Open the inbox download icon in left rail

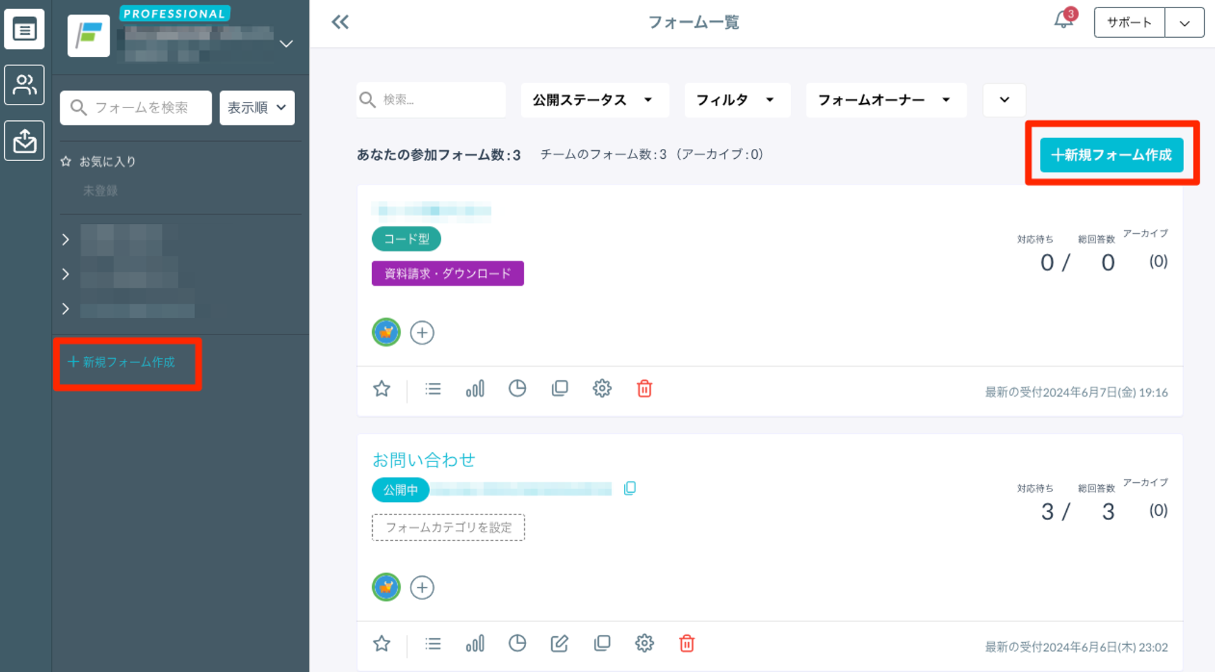click(25, 141)
